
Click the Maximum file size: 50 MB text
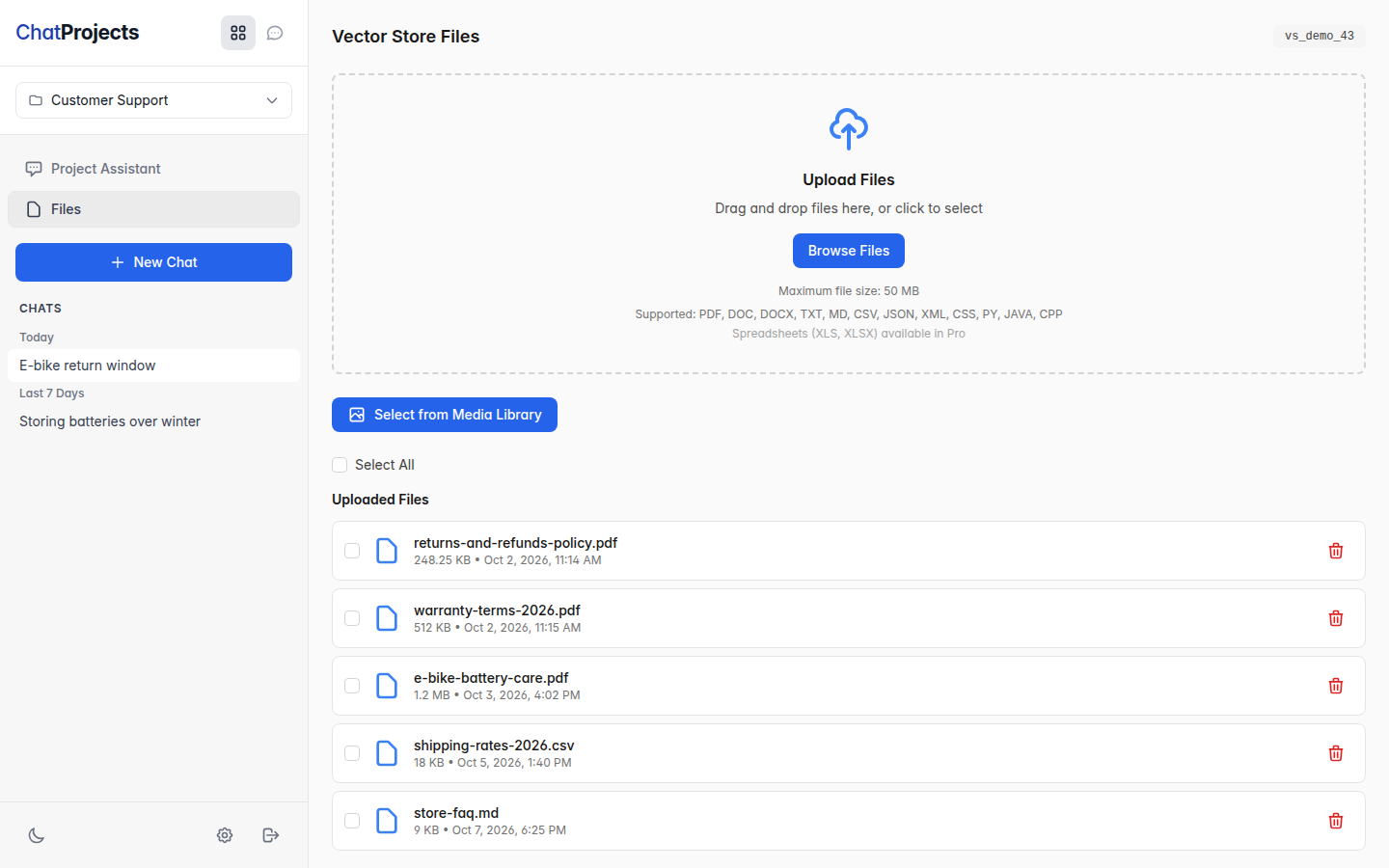point(849,291)
